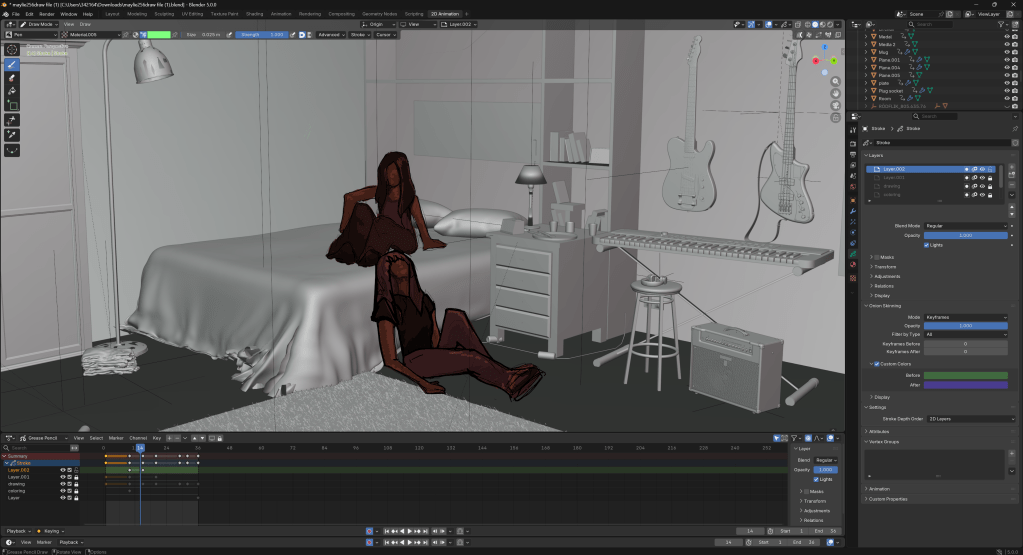This screenshot has height=555, width=1023.
Task: Click the green stroke color swatch
Action: 159,35
